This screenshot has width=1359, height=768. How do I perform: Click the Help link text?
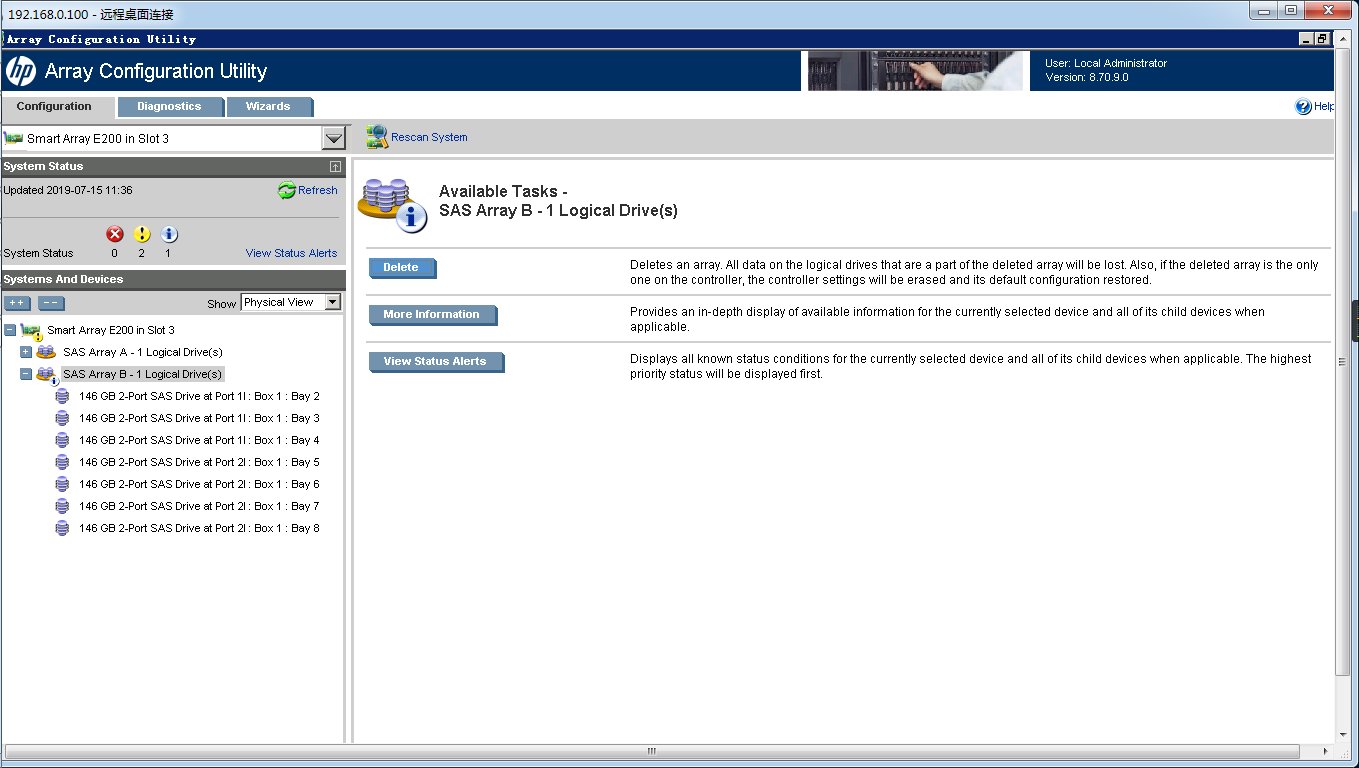pyautogui.click(x=1324, y=106)
